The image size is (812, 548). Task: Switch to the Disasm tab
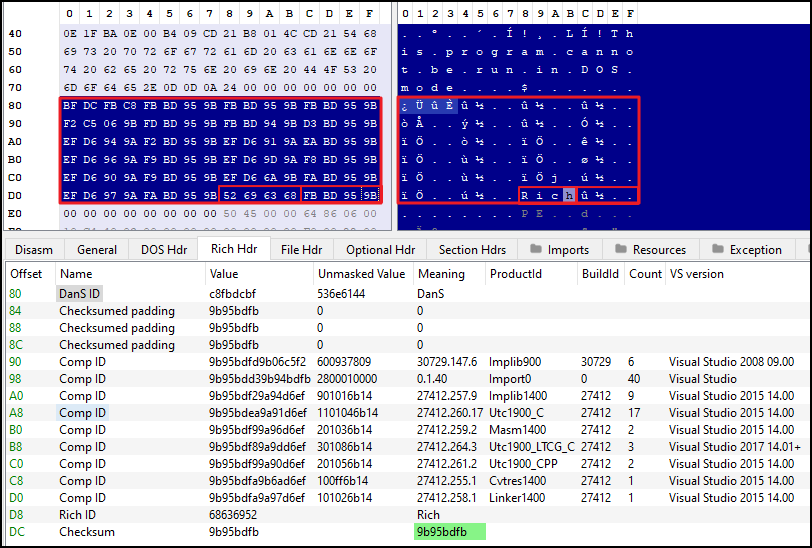pyautogui.click(x=34, y=250)
